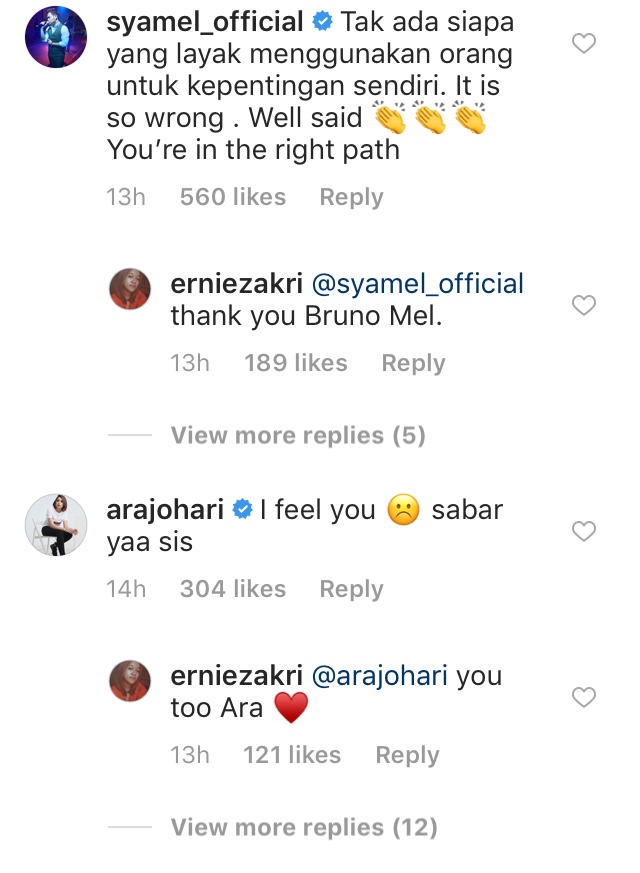Heart erniezakri's 'you too Ara' reply
The width and height of the screenshot is (640, 873).
click(582, 697)
